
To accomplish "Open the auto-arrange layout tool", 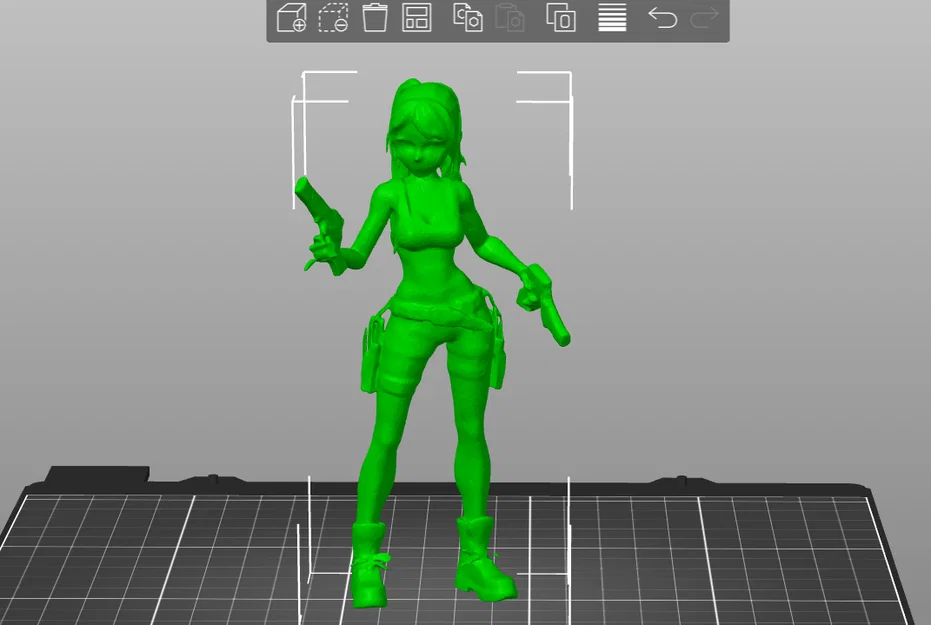I will 419,18.
